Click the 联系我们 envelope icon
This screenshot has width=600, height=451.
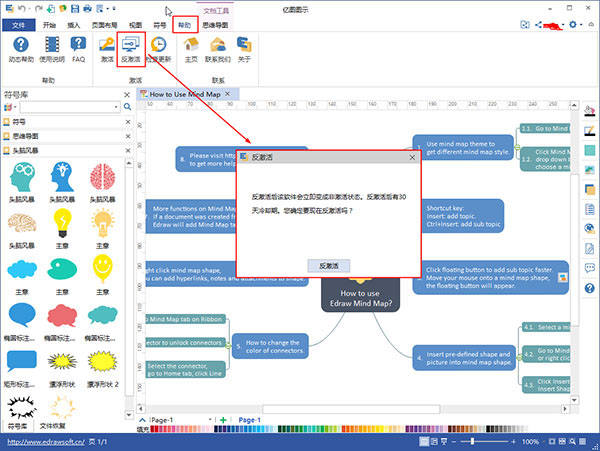218,49
